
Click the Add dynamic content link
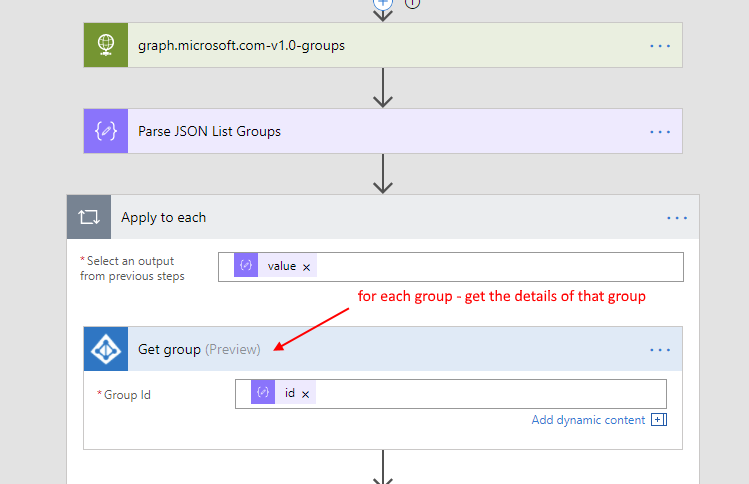[588, 420]
